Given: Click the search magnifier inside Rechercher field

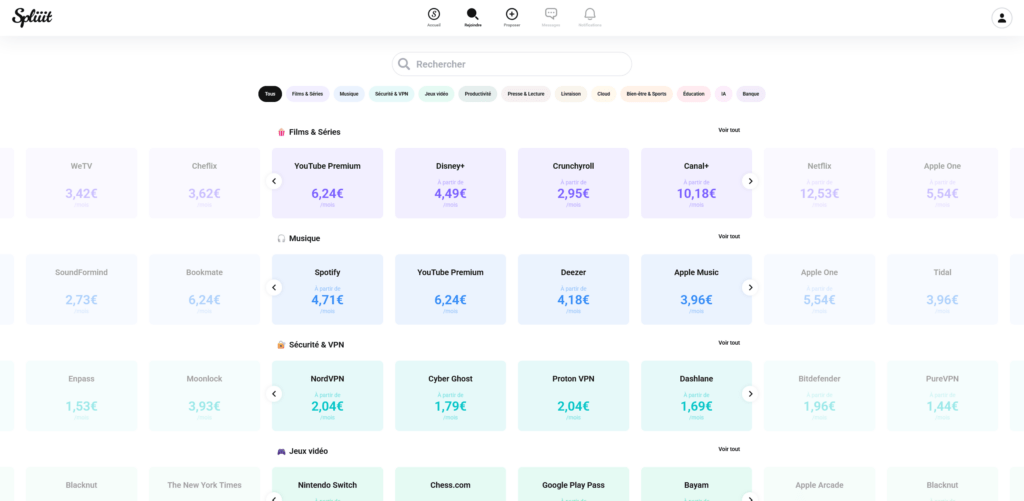Looking at the screenshot, I should click(404, 64).
